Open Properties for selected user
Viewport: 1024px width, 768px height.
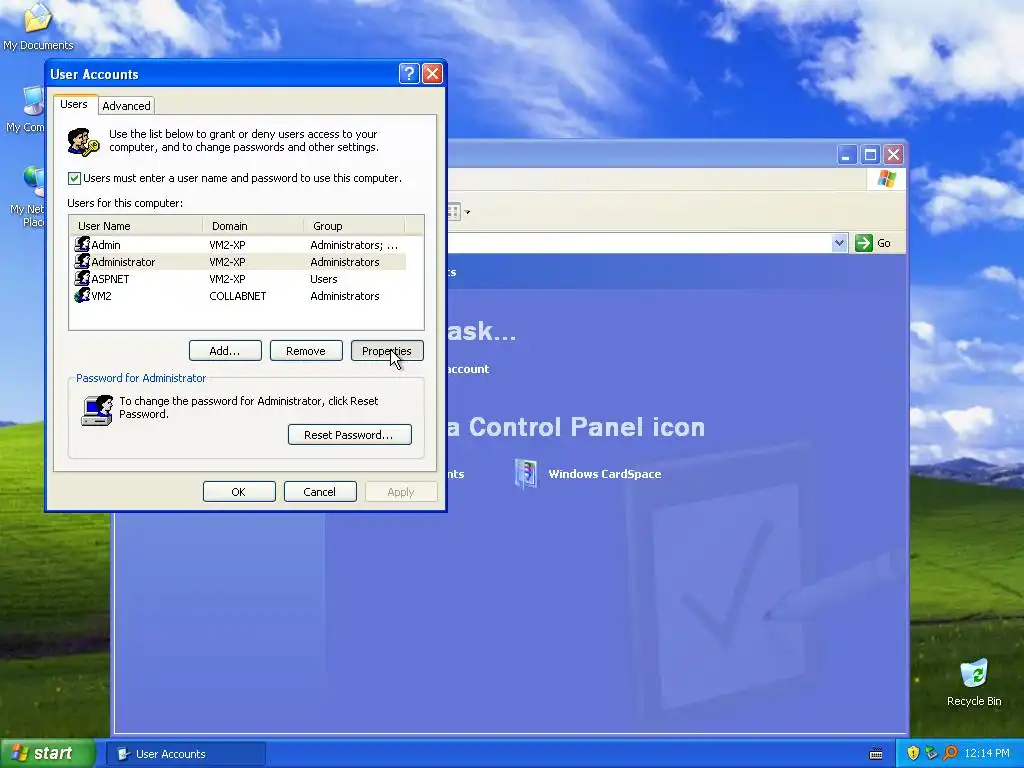(387, 351)
